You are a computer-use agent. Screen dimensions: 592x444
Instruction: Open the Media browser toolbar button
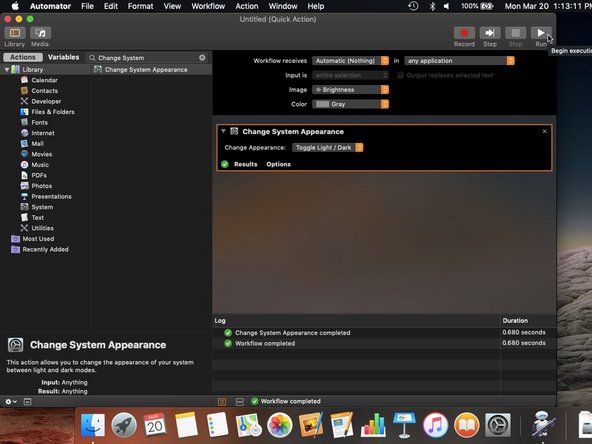click(x=40, y=33)
